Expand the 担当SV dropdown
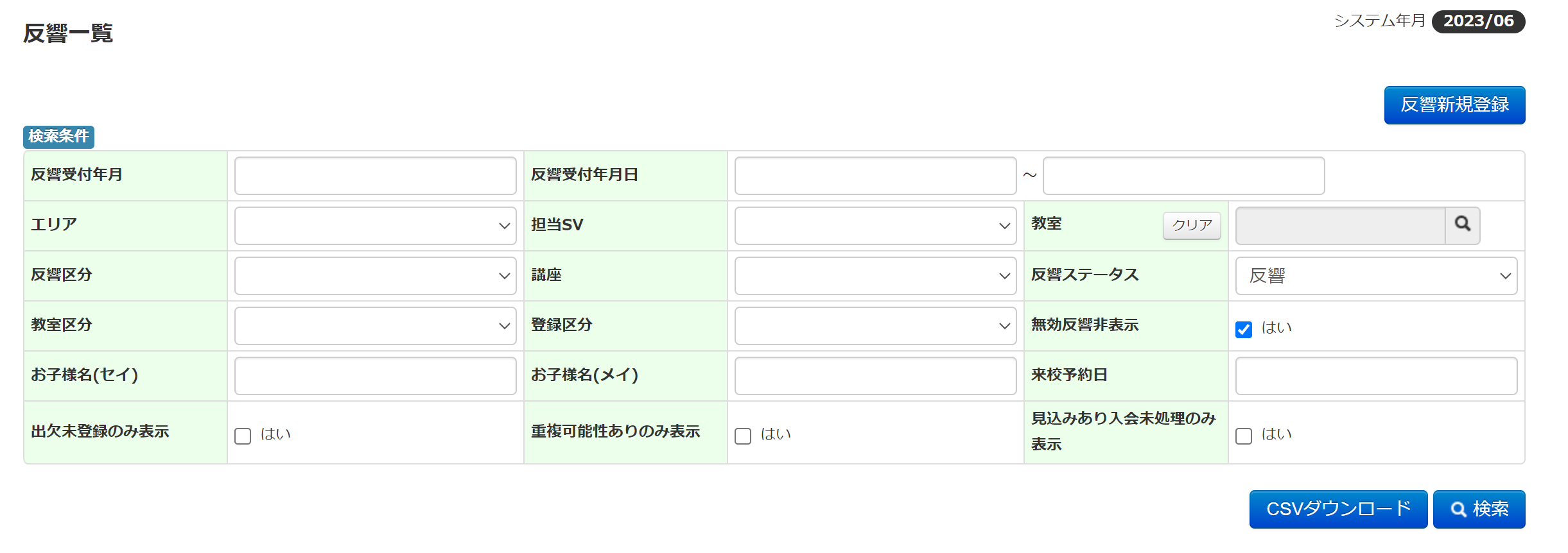This screenshot has height=553, width=1568. 875,225
